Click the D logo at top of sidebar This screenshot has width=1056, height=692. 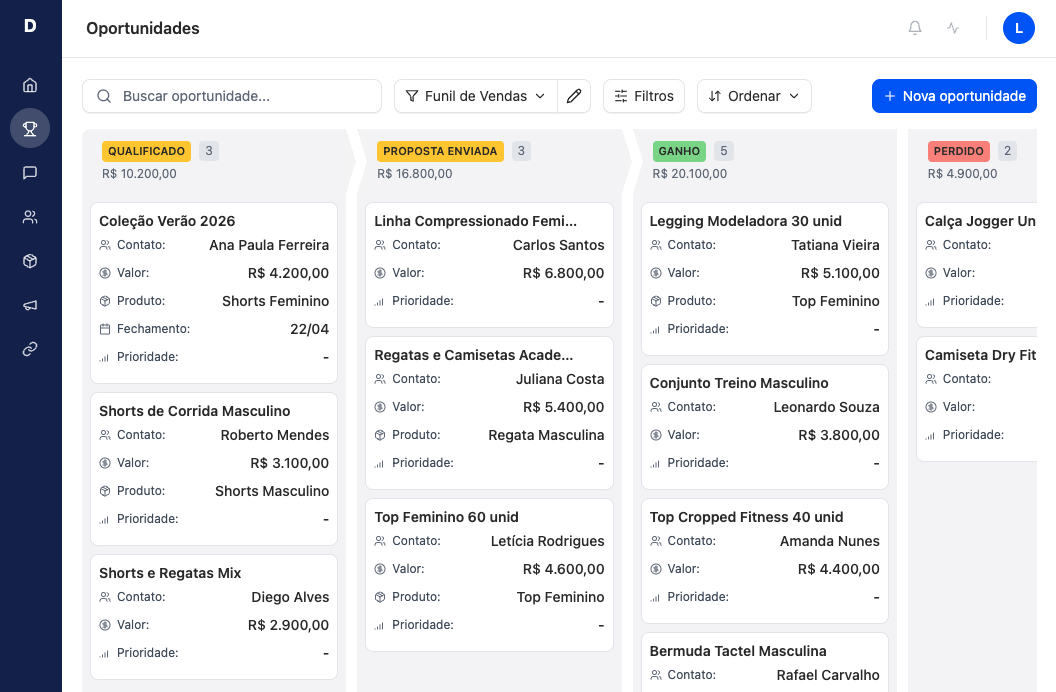point(30,27)
